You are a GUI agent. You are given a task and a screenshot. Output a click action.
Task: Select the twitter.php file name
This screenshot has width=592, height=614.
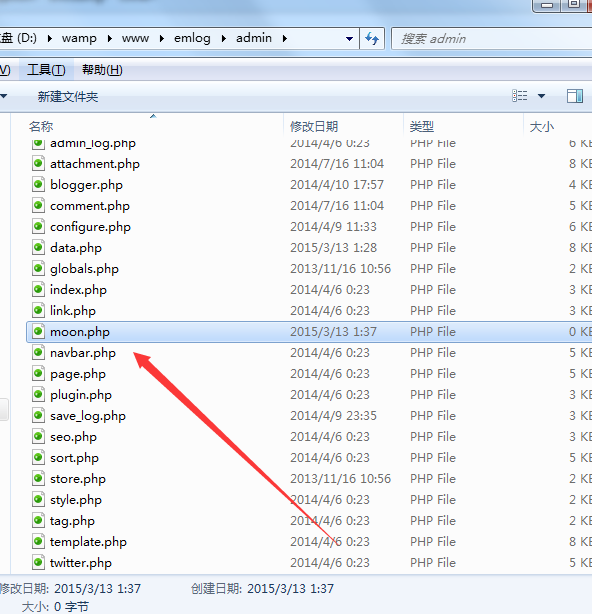click(81, 563)
